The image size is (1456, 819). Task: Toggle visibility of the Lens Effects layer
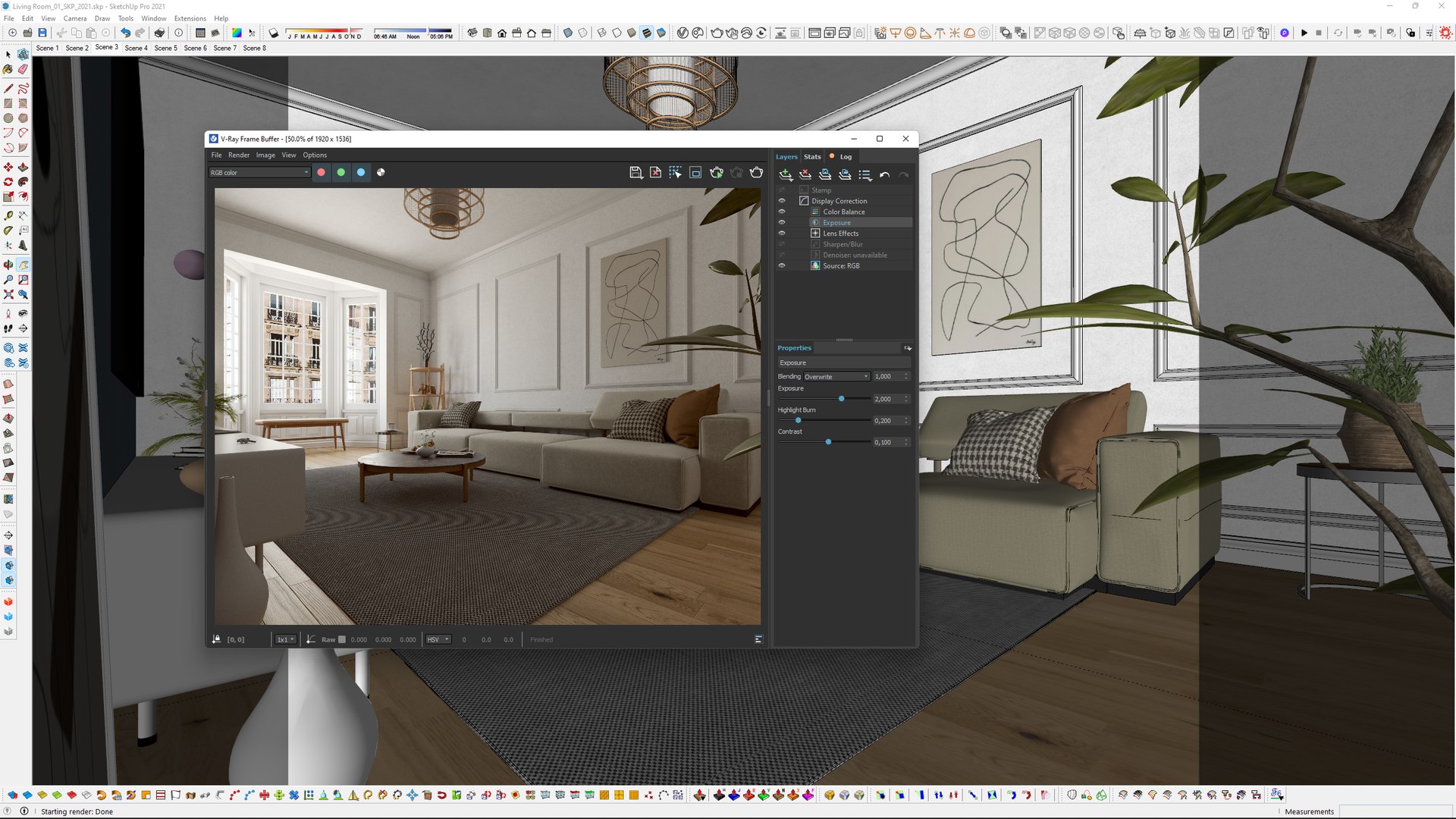point(782,234)
